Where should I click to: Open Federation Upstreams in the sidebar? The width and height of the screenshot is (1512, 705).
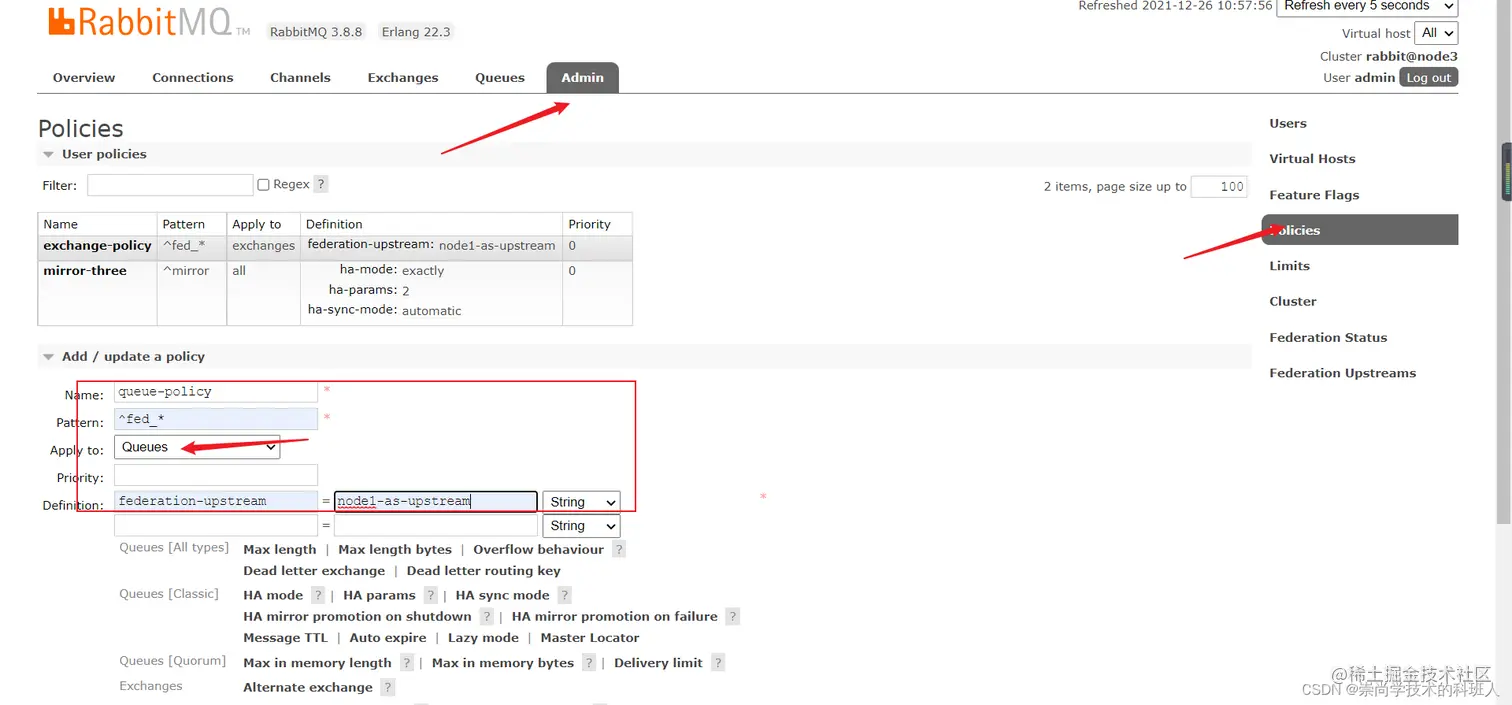tap(1342, 373)
